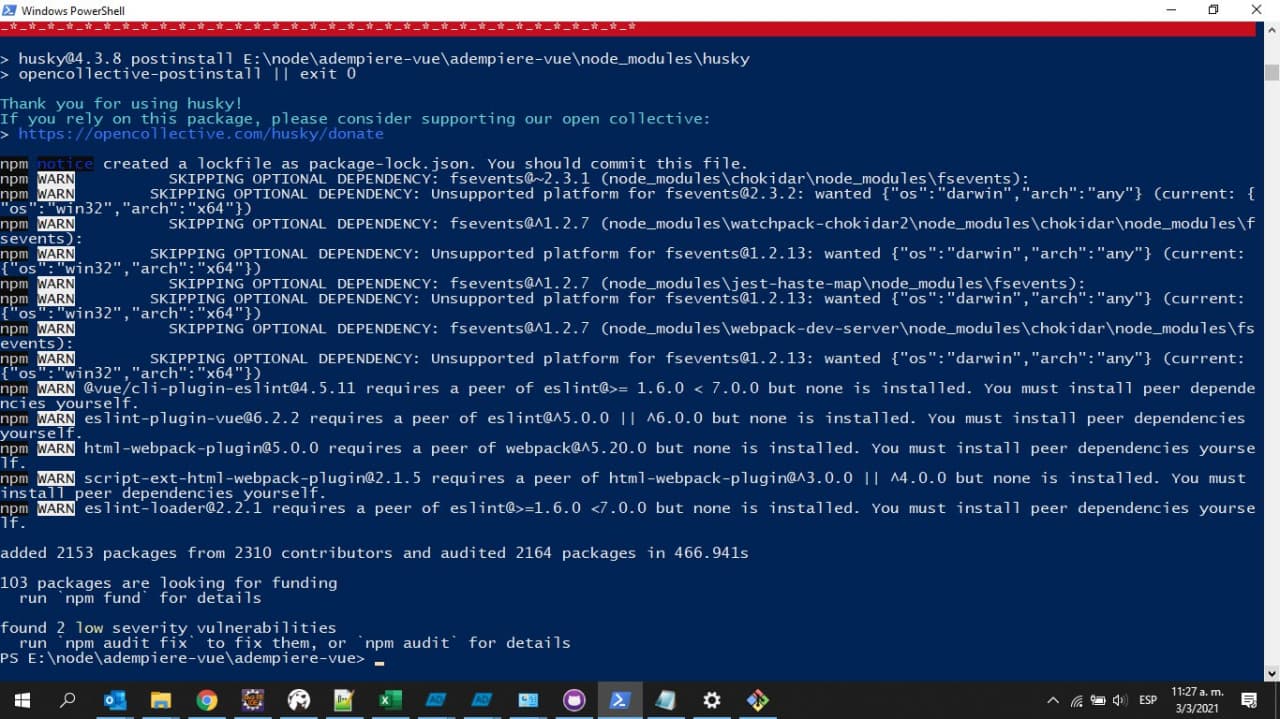Click 'Thank you for using husky!' text
This screenshot has height=719, width=1280.
tap(122, 103)
